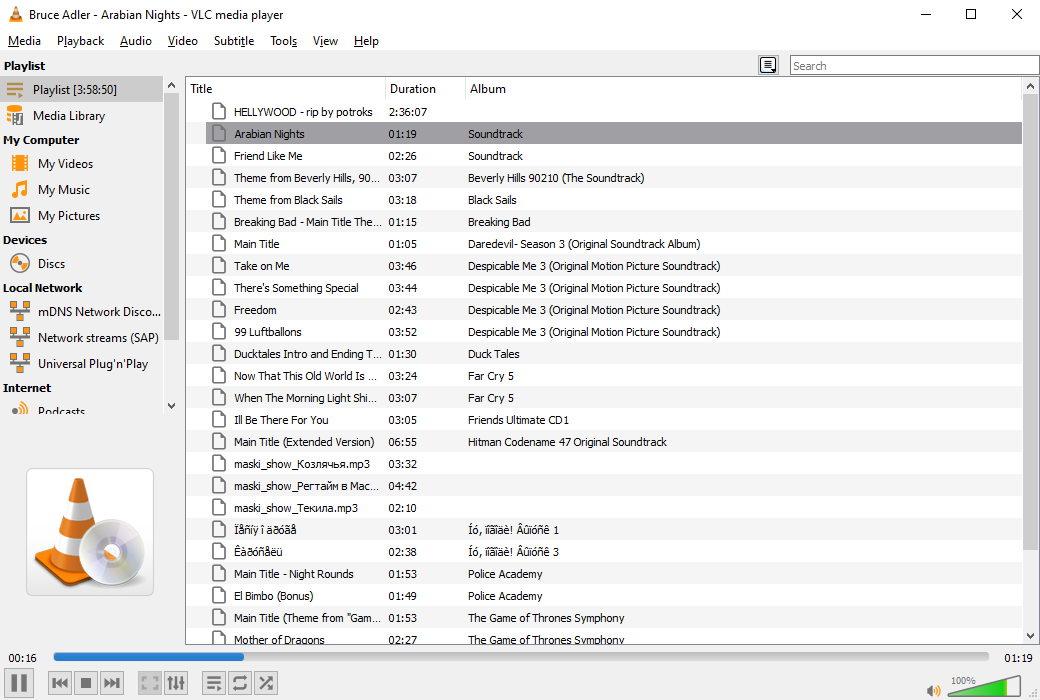The width and height of the screenshot is (1040, 700).
Task: Open Media Library in sidebar
Action: point(82,115)
